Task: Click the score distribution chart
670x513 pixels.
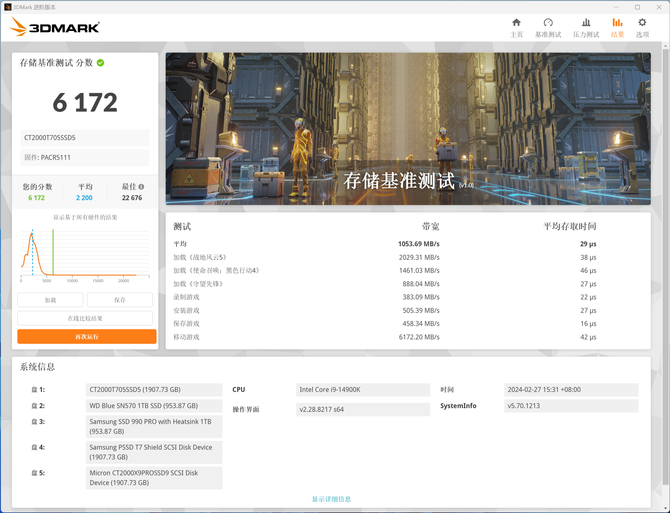Action: (86, 254)
